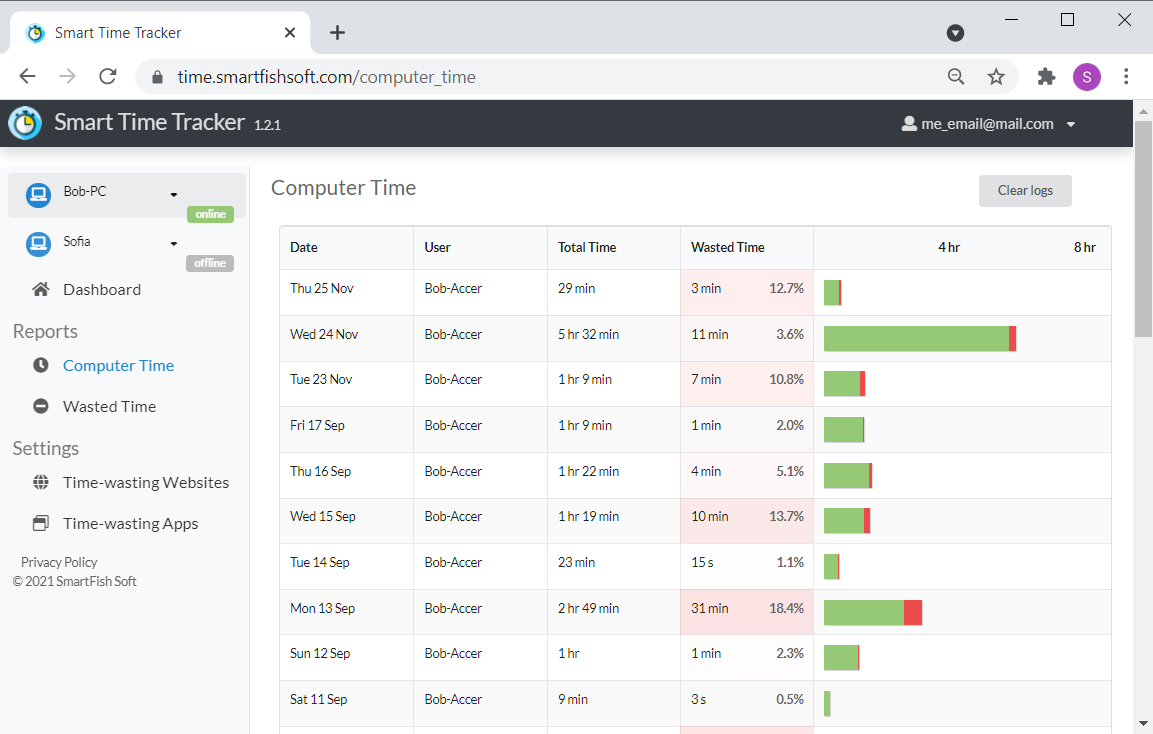
Task: Open the account menu for me_email@mail.com
Action: 1071,124
